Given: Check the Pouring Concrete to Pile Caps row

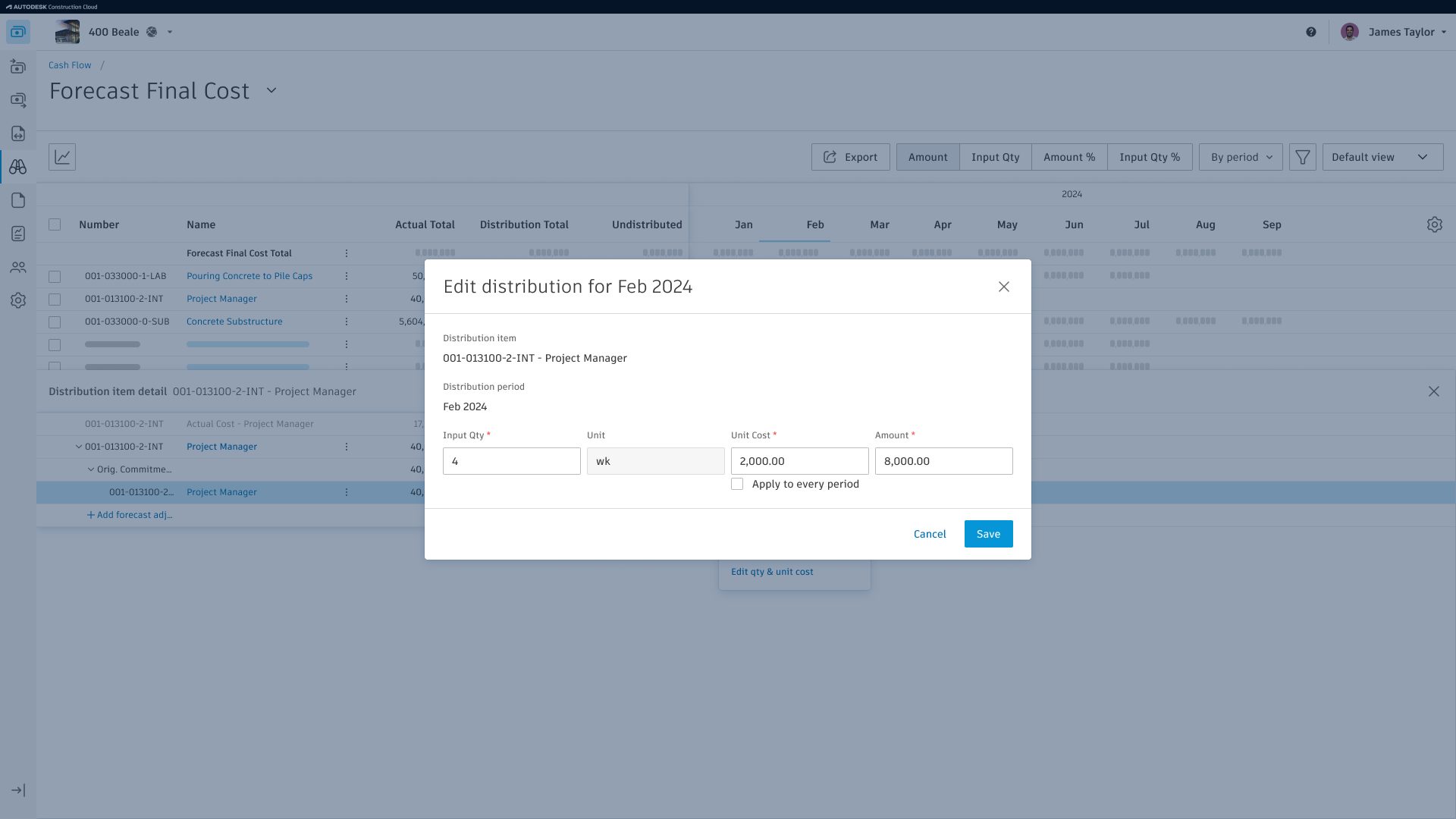Looking at the screenshot, I should click(55, 277).
